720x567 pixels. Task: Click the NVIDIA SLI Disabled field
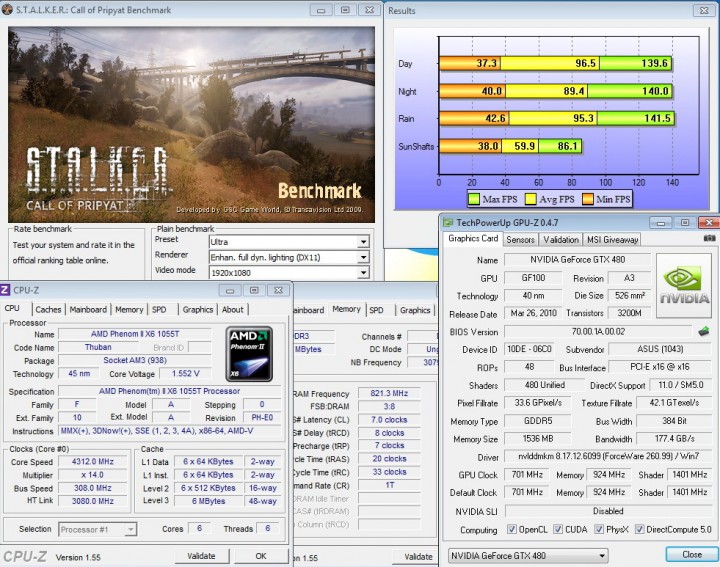tap(608, 511)
